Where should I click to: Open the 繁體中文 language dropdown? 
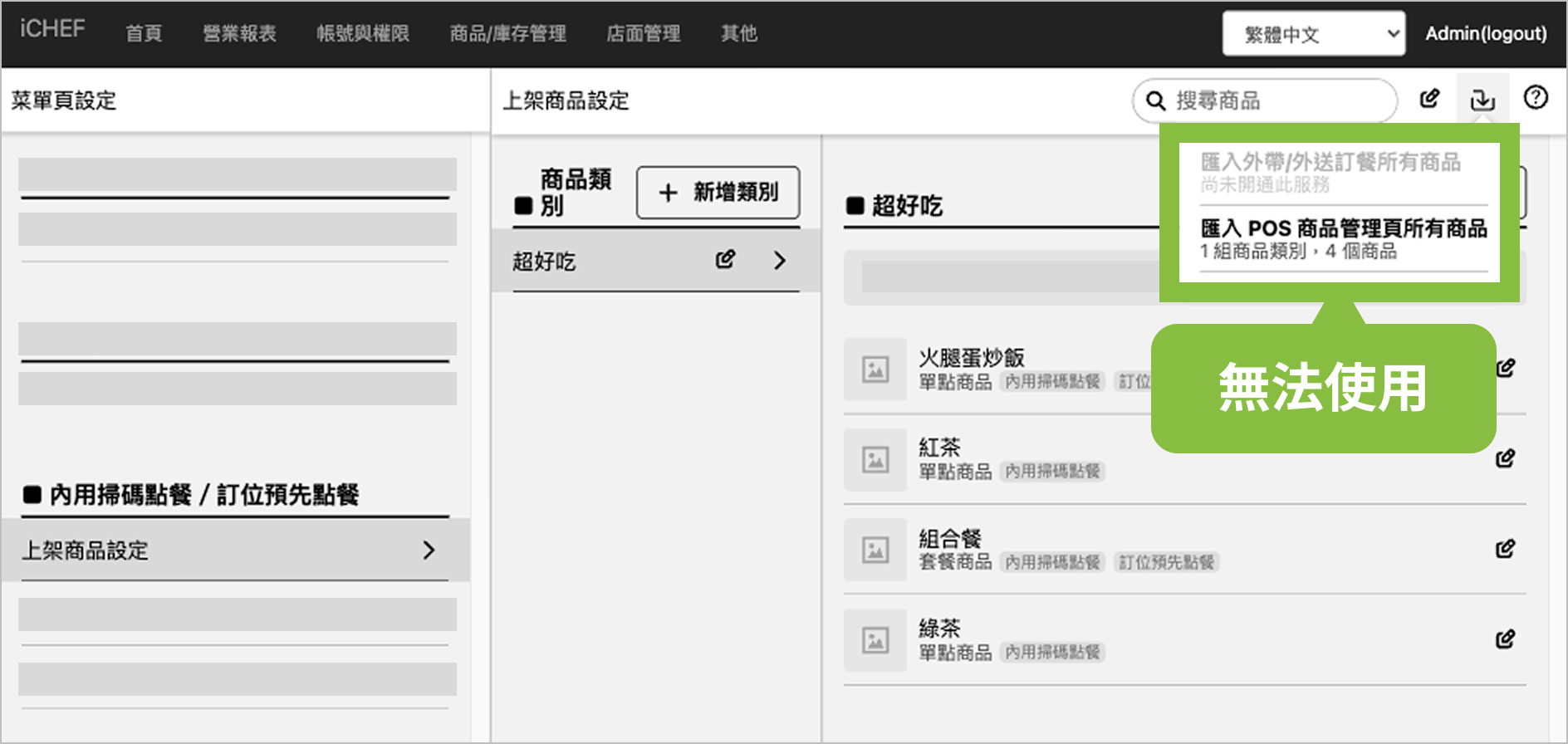tap(1313, 34)
